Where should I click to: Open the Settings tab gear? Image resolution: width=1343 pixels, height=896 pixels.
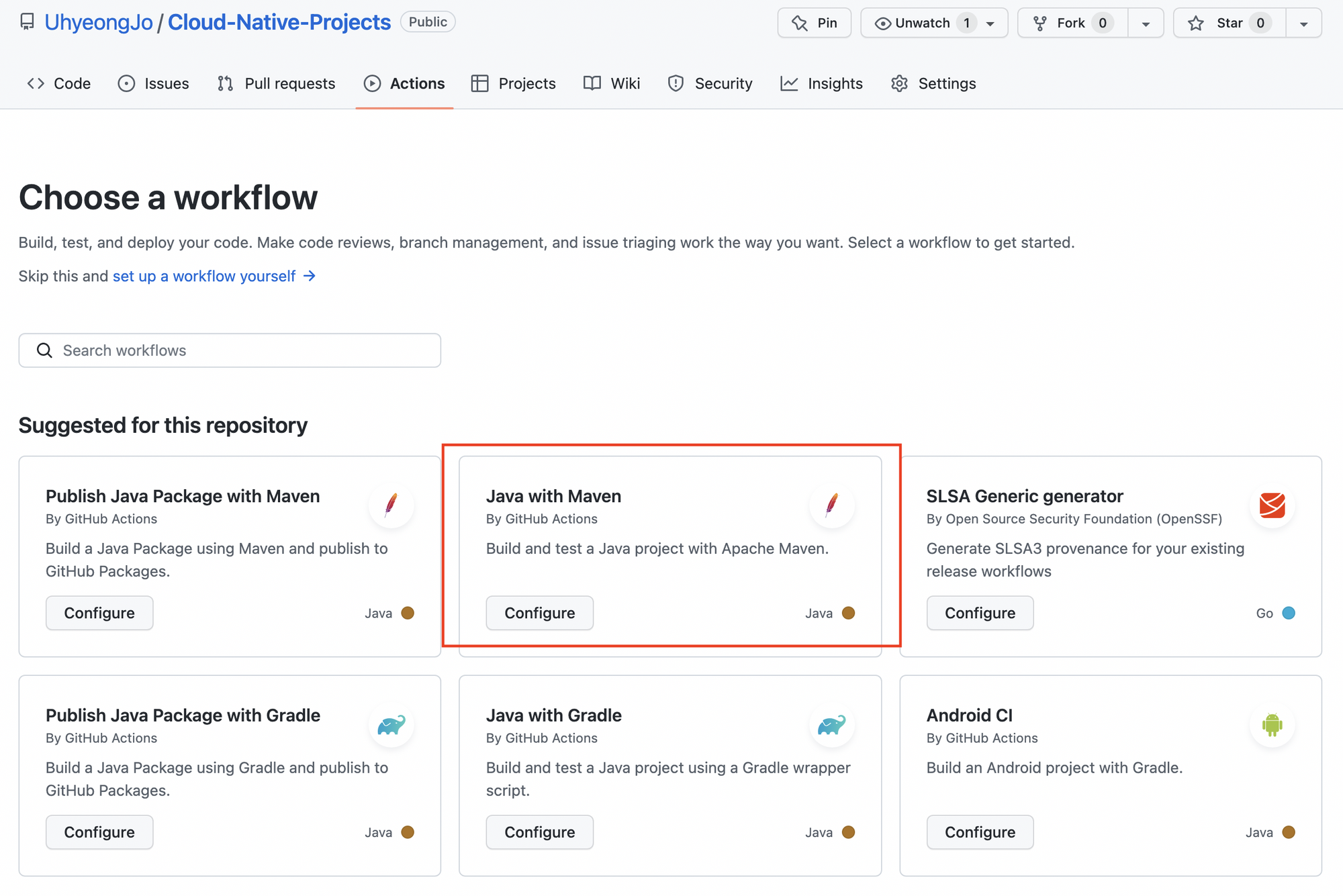coord(899,83)
